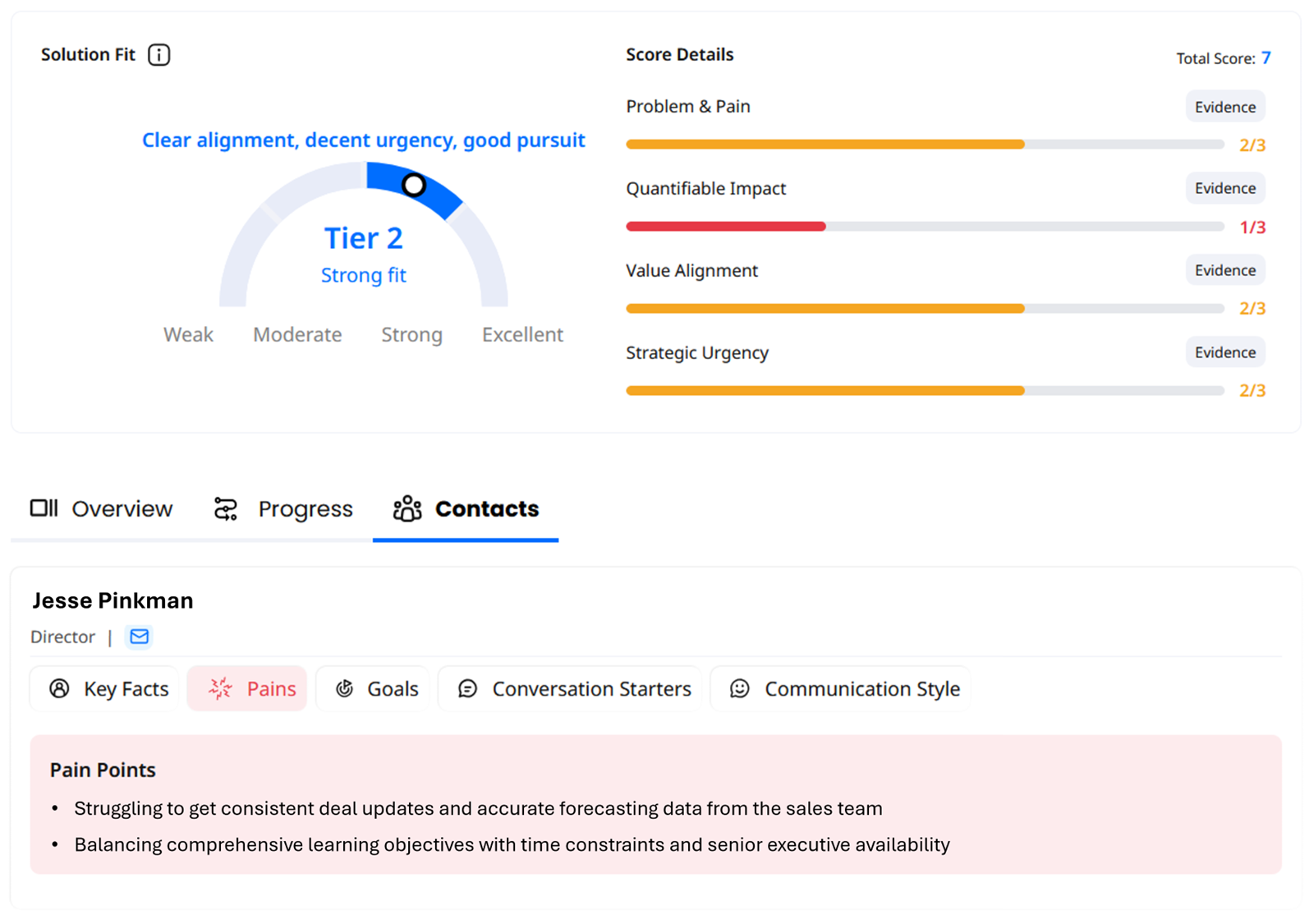Click the Communication Style smiley icon
The width and height of the screenshot is (1309, 924).
pyautogui.click(x=740, y=688)
